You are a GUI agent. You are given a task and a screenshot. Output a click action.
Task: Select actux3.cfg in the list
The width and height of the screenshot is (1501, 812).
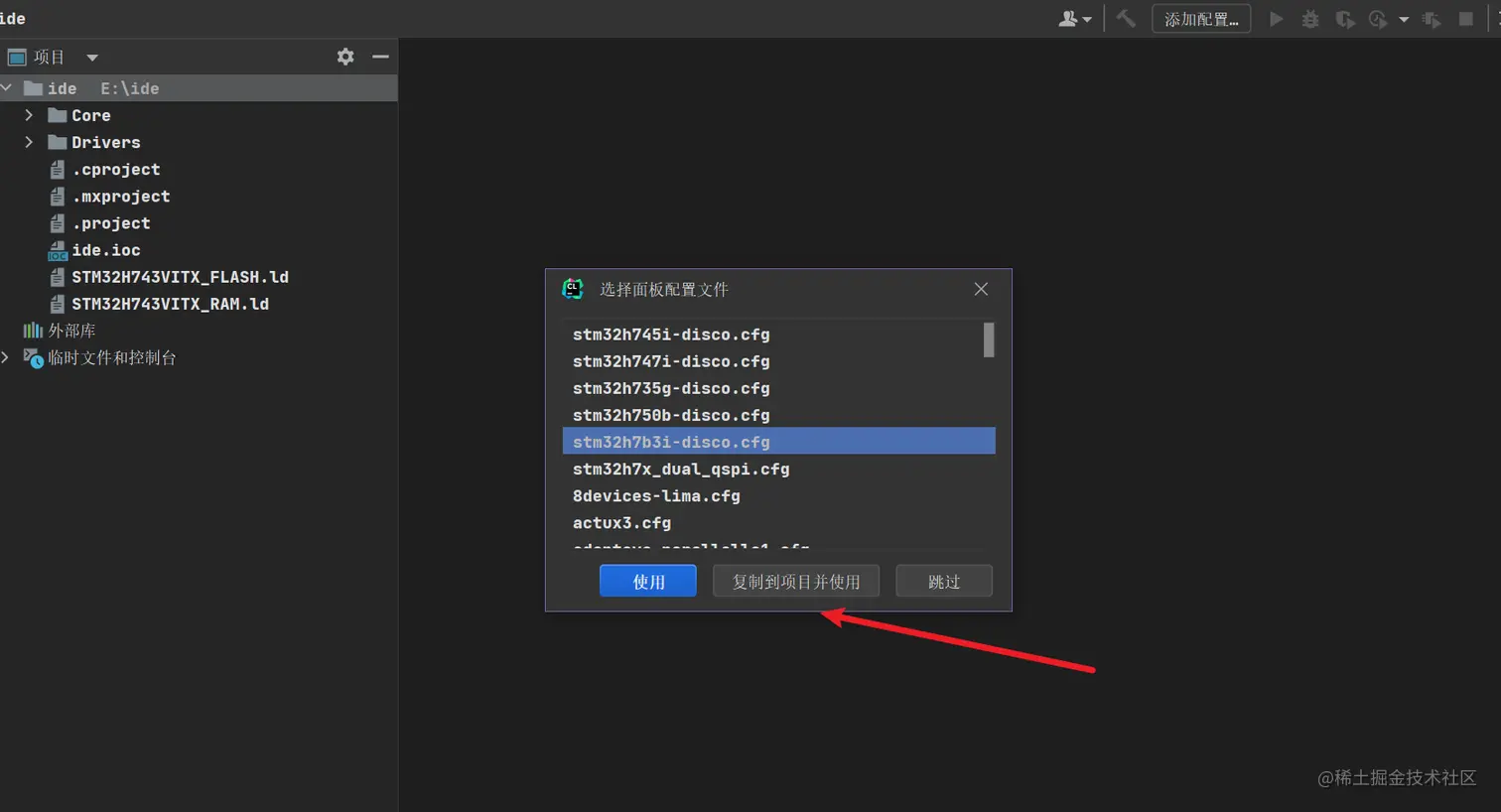click(778, 522)
